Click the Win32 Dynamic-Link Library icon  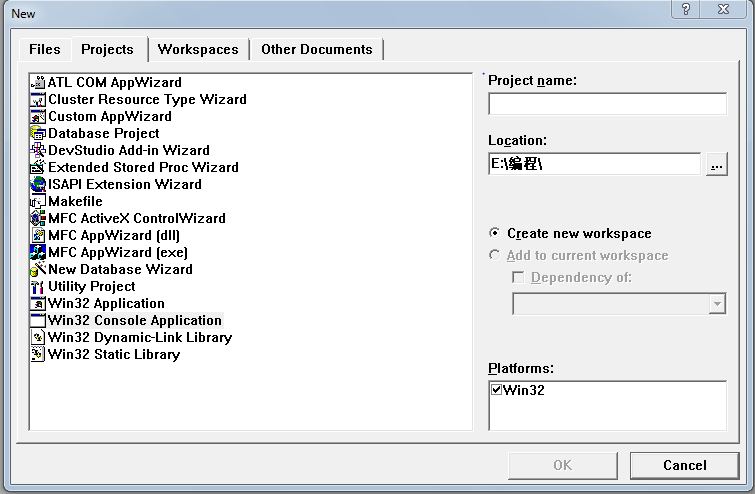(39, 338)
